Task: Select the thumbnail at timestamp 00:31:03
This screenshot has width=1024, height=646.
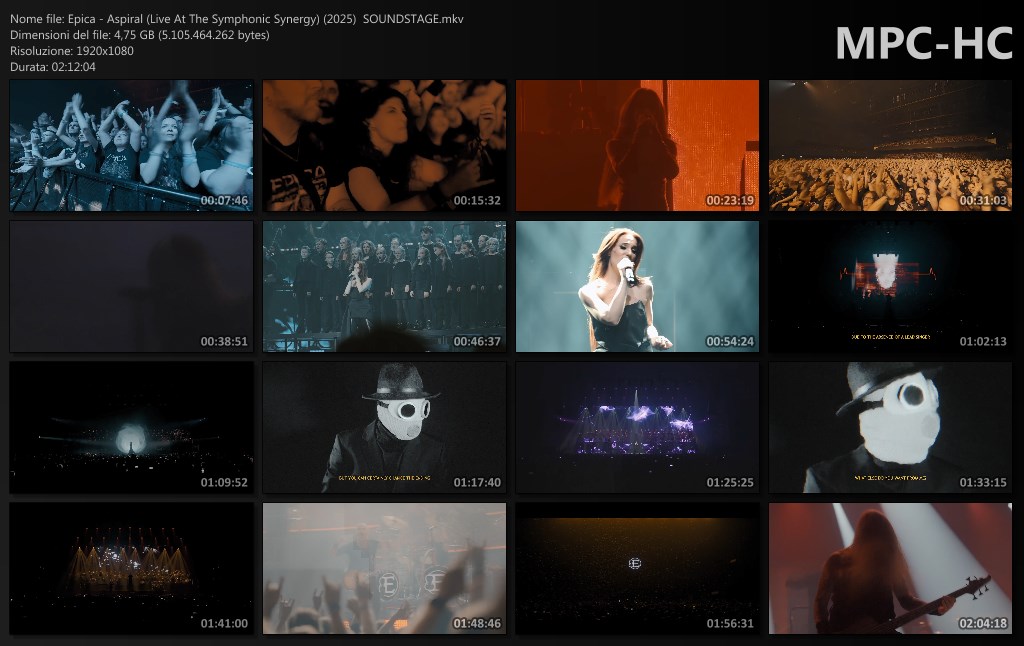Action: (890, 146)
